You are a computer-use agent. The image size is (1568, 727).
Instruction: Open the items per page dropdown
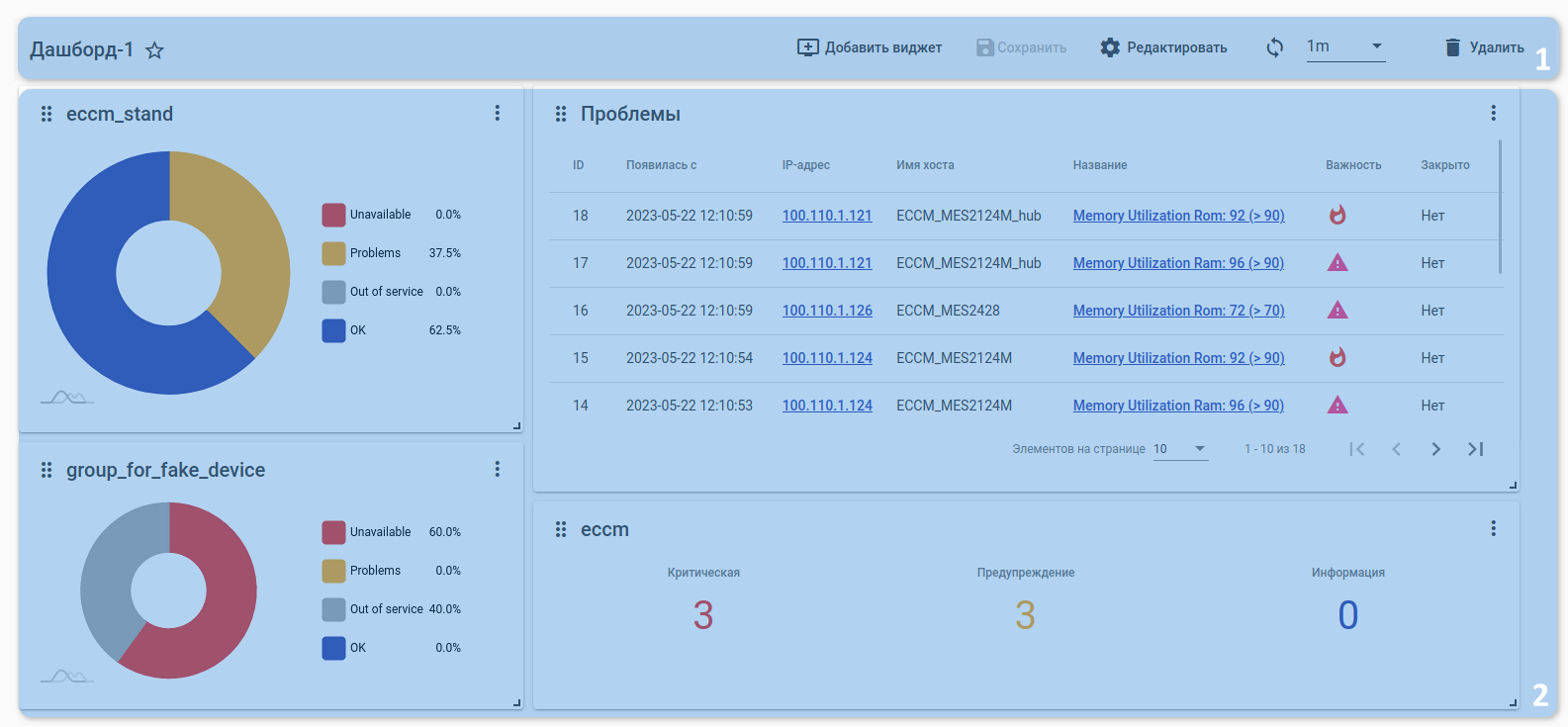click(1180, 449)
